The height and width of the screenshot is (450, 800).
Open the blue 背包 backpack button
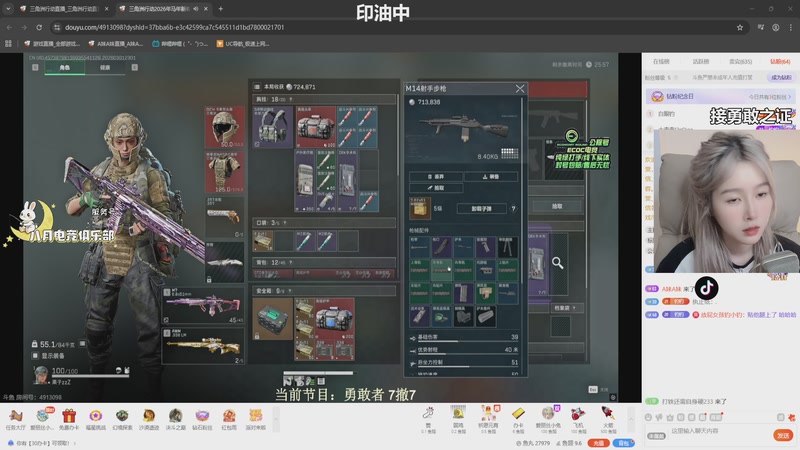pyautogui.click(x=623, y=443)
